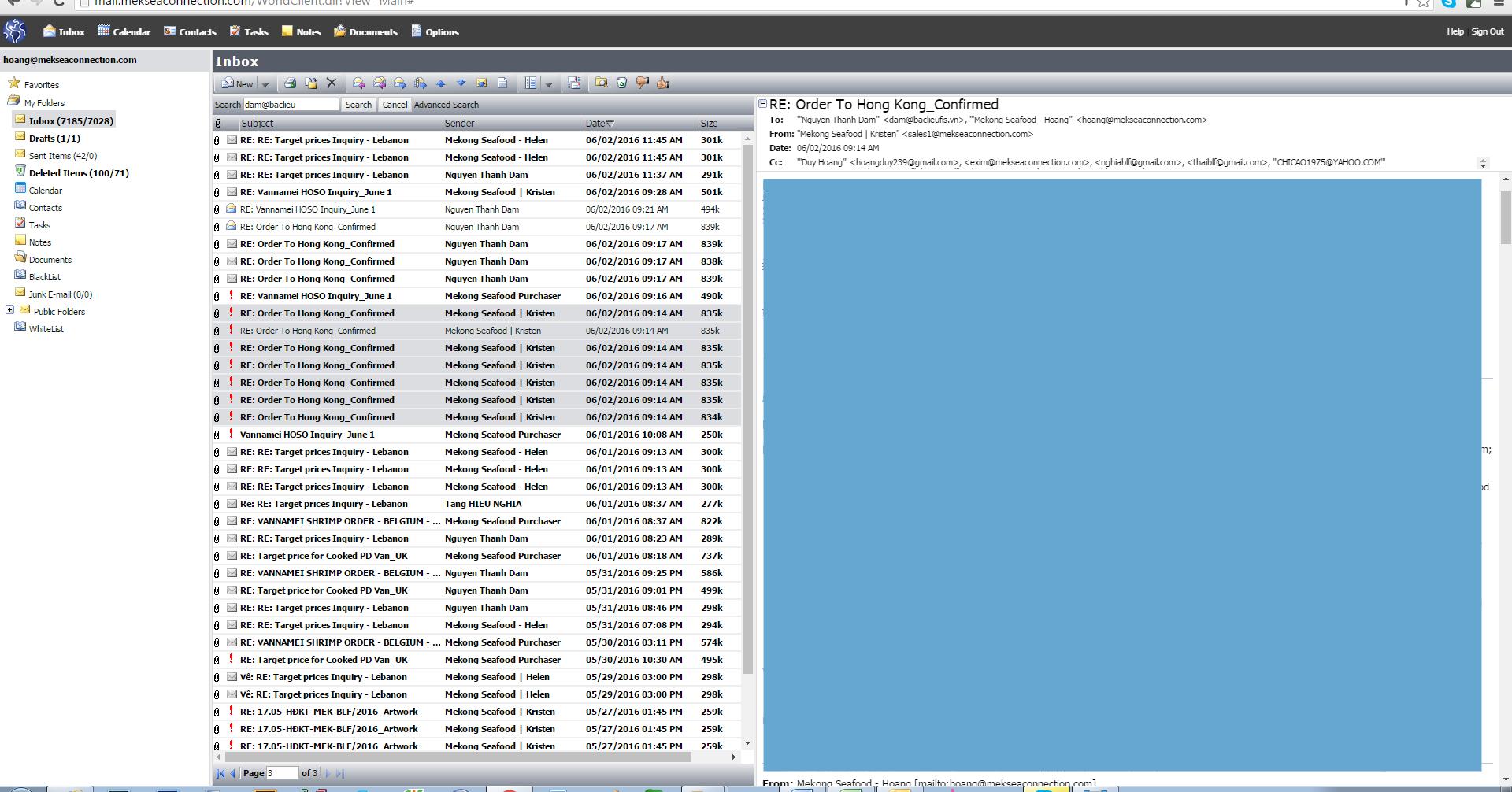Open RE: Target price for Cooked PD Van_UK 08:18 AM
The width and height of the screenshot is (1512, 792).
(476, 556)
